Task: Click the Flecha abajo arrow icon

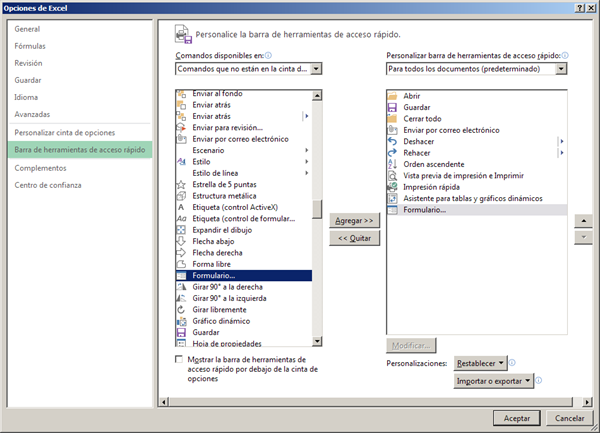Action: 181,241
